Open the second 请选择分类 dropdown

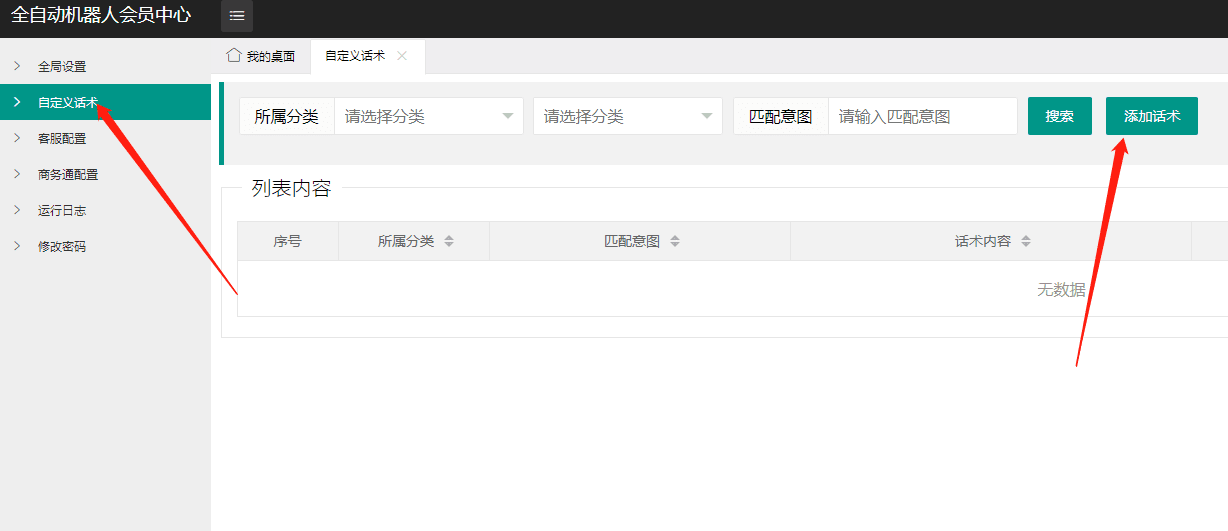click(627, 116)
